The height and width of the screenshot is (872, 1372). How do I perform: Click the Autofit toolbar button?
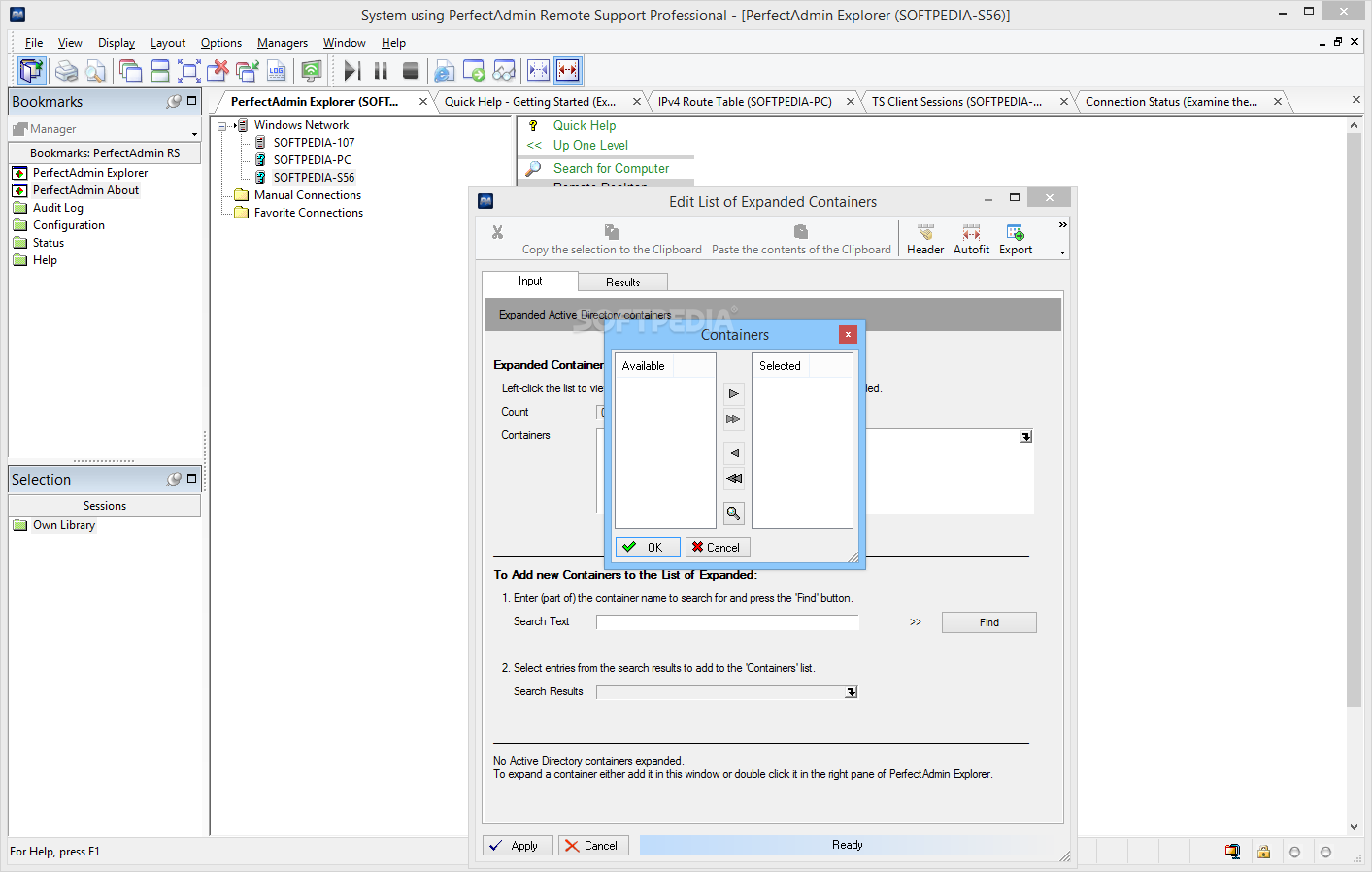pyautogui.click(x=971, y=240)
